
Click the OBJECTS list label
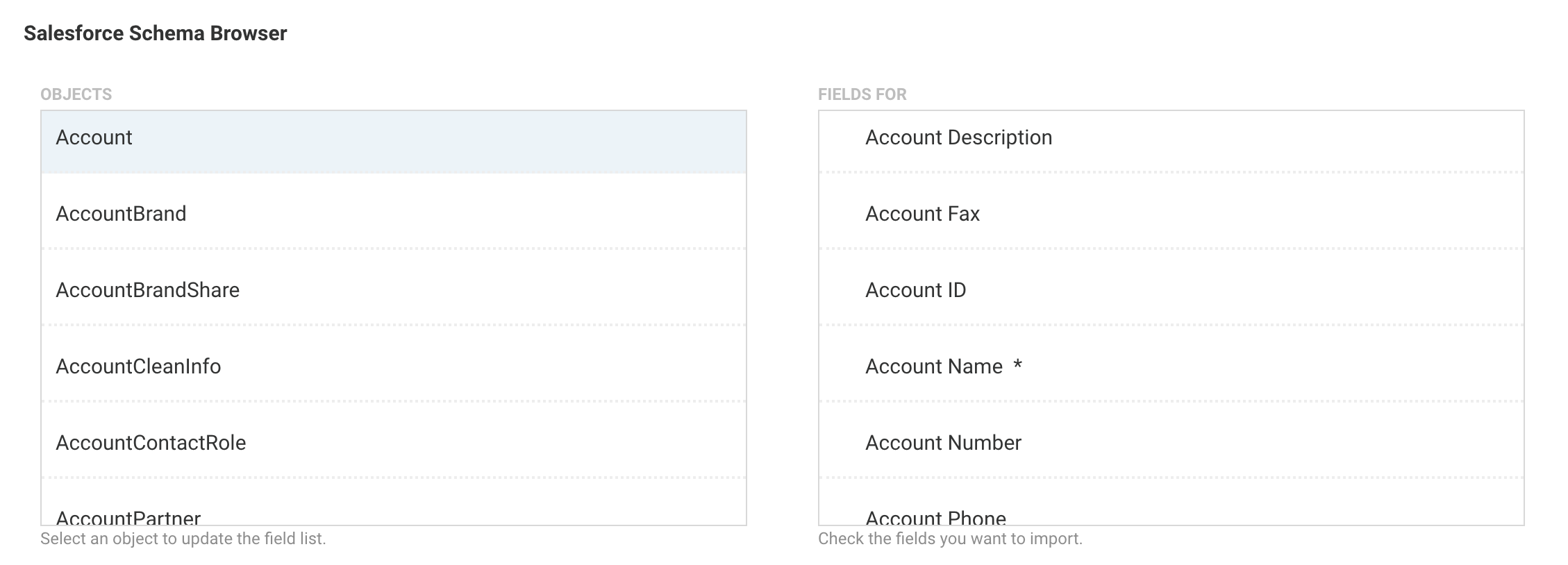[x=76, y=94]
